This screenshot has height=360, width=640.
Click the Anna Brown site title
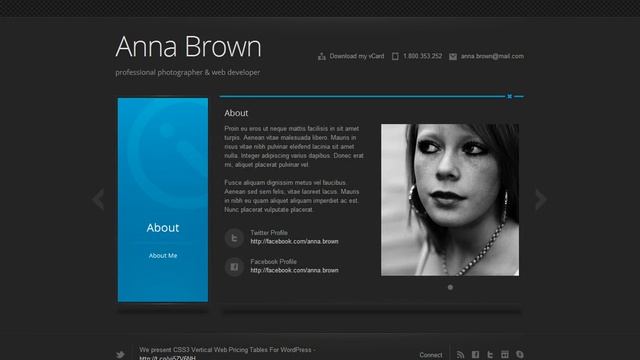coord(188,47)
